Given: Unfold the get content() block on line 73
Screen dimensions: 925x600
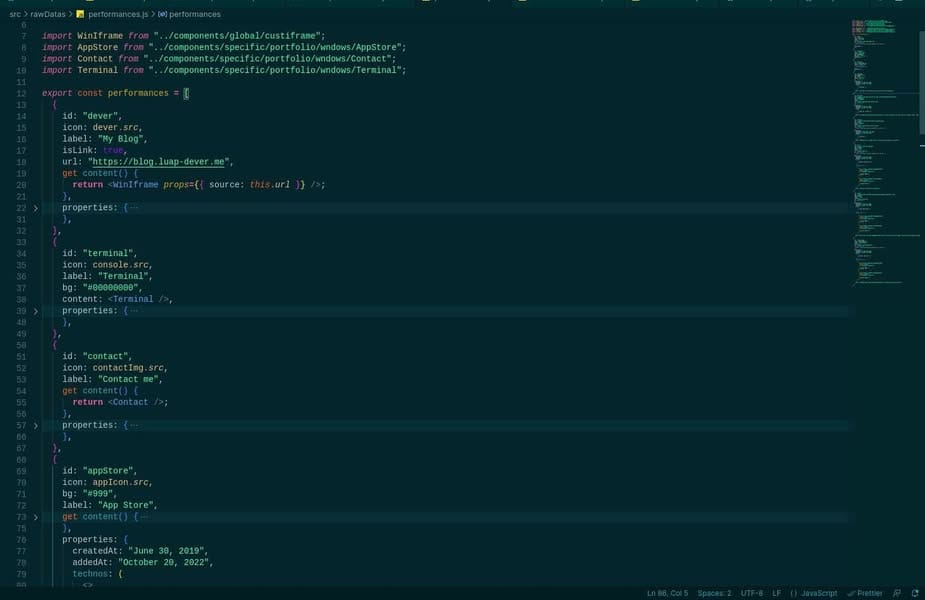Looking at the screenshot, I should click(35, 517).
